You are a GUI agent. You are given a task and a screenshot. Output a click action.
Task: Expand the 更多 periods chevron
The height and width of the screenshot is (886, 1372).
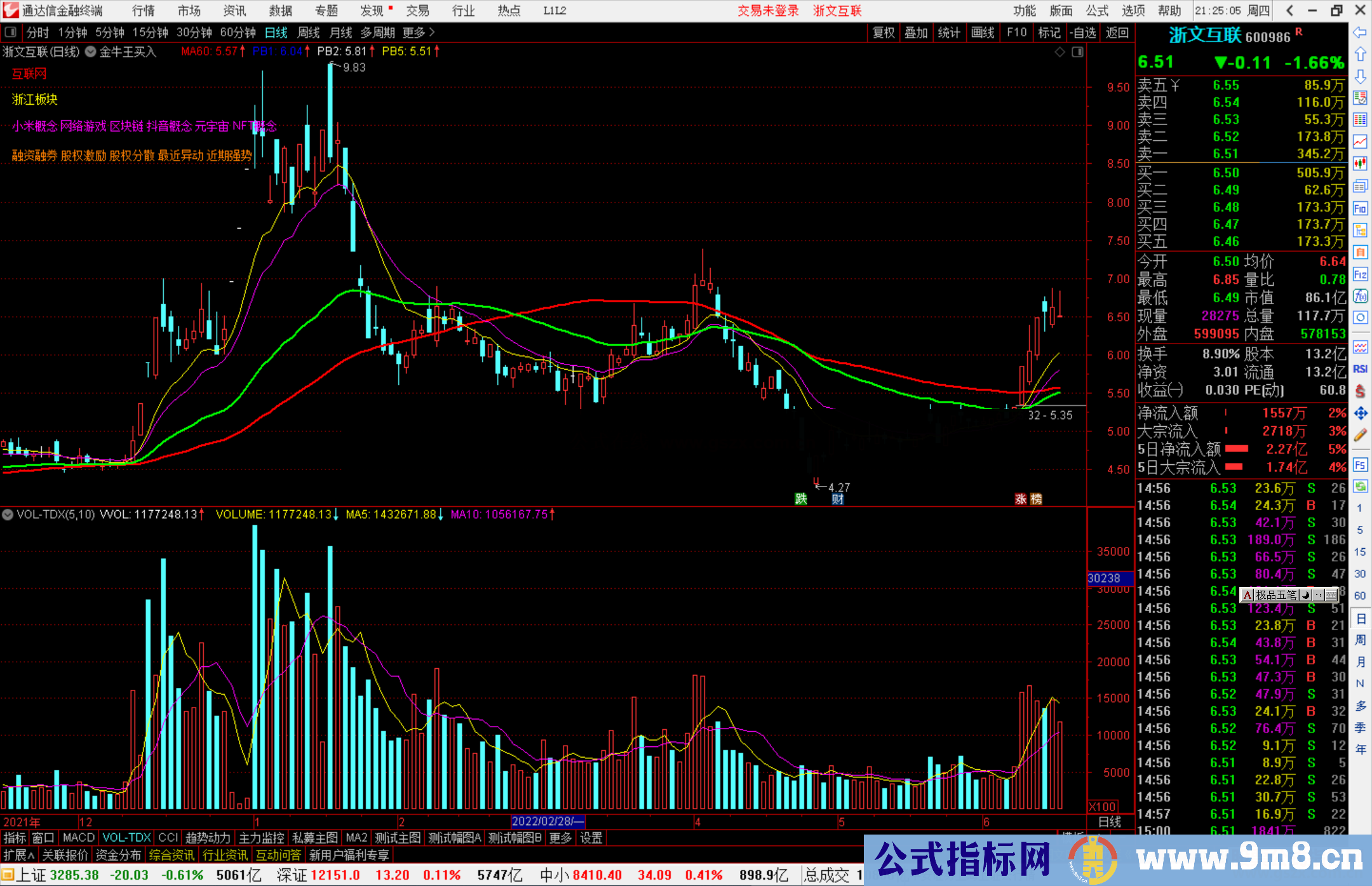432,32
